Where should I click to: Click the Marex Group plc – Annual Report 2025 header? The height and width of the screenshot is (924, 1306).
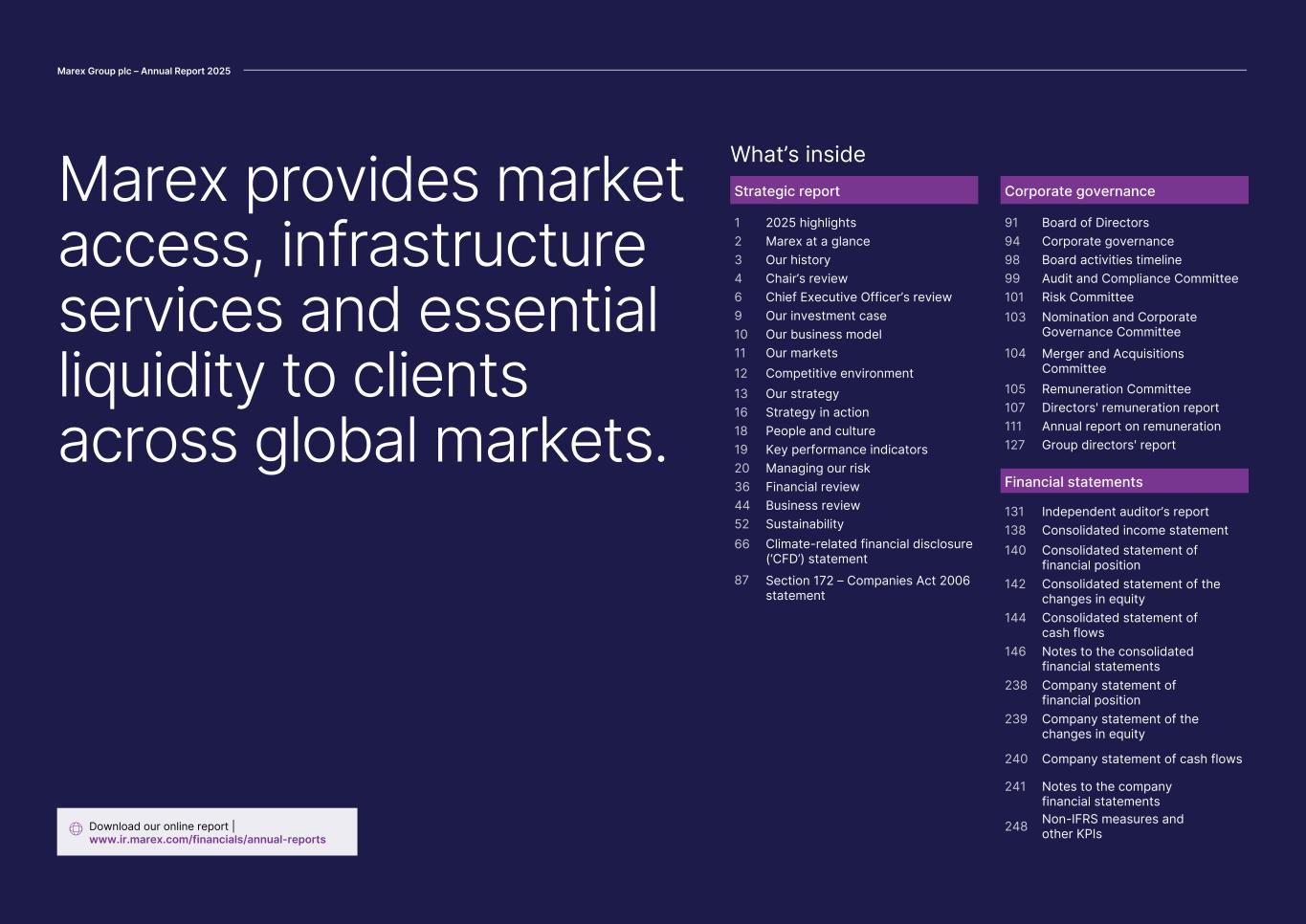point(144,71)
